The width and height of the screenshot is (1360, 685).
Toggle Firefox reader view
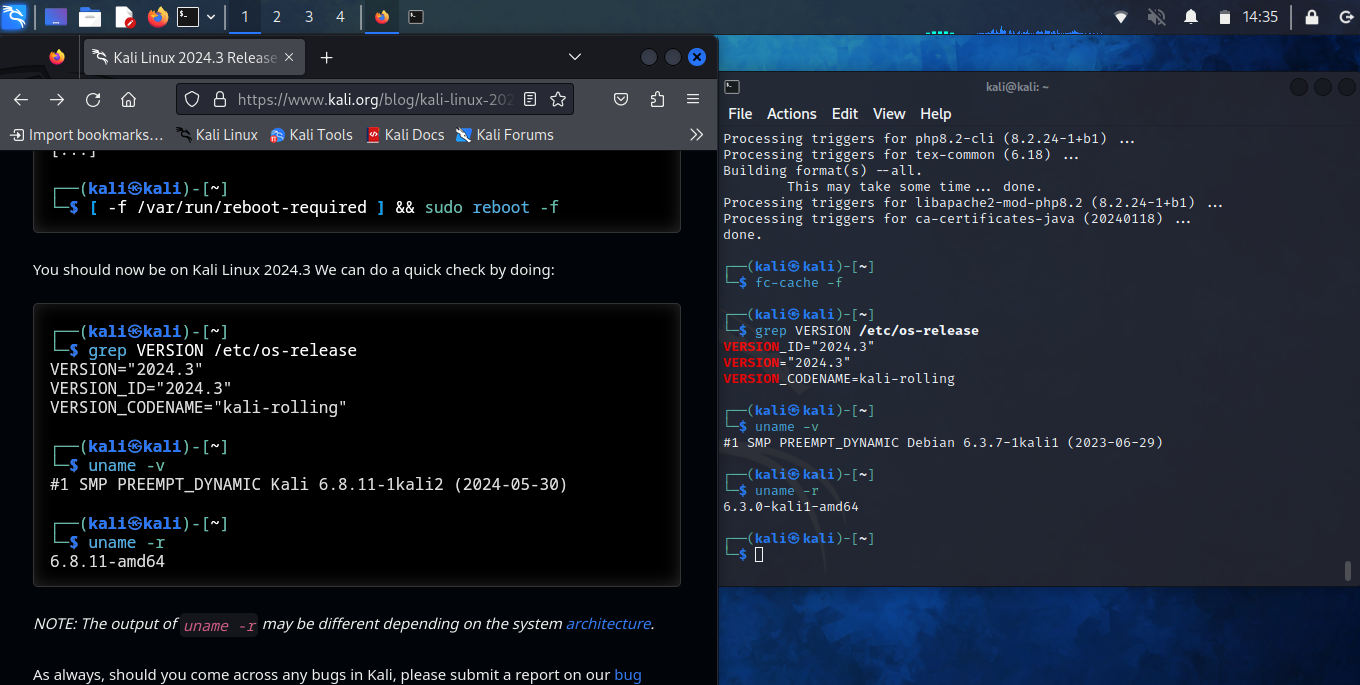(530, 99)
